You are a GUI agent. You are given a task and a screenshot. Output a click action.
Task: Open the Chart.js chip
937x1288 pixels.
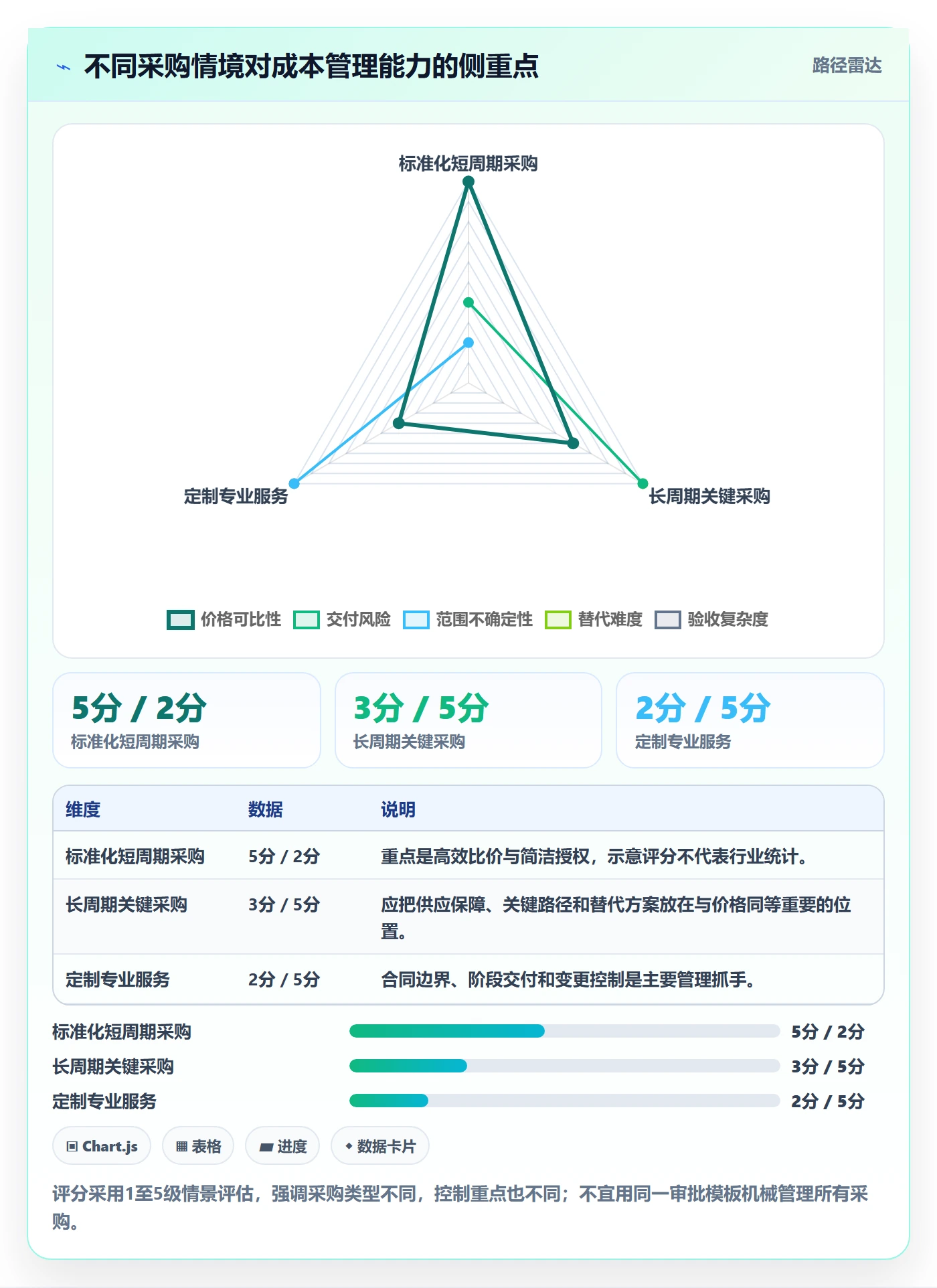102,1146
